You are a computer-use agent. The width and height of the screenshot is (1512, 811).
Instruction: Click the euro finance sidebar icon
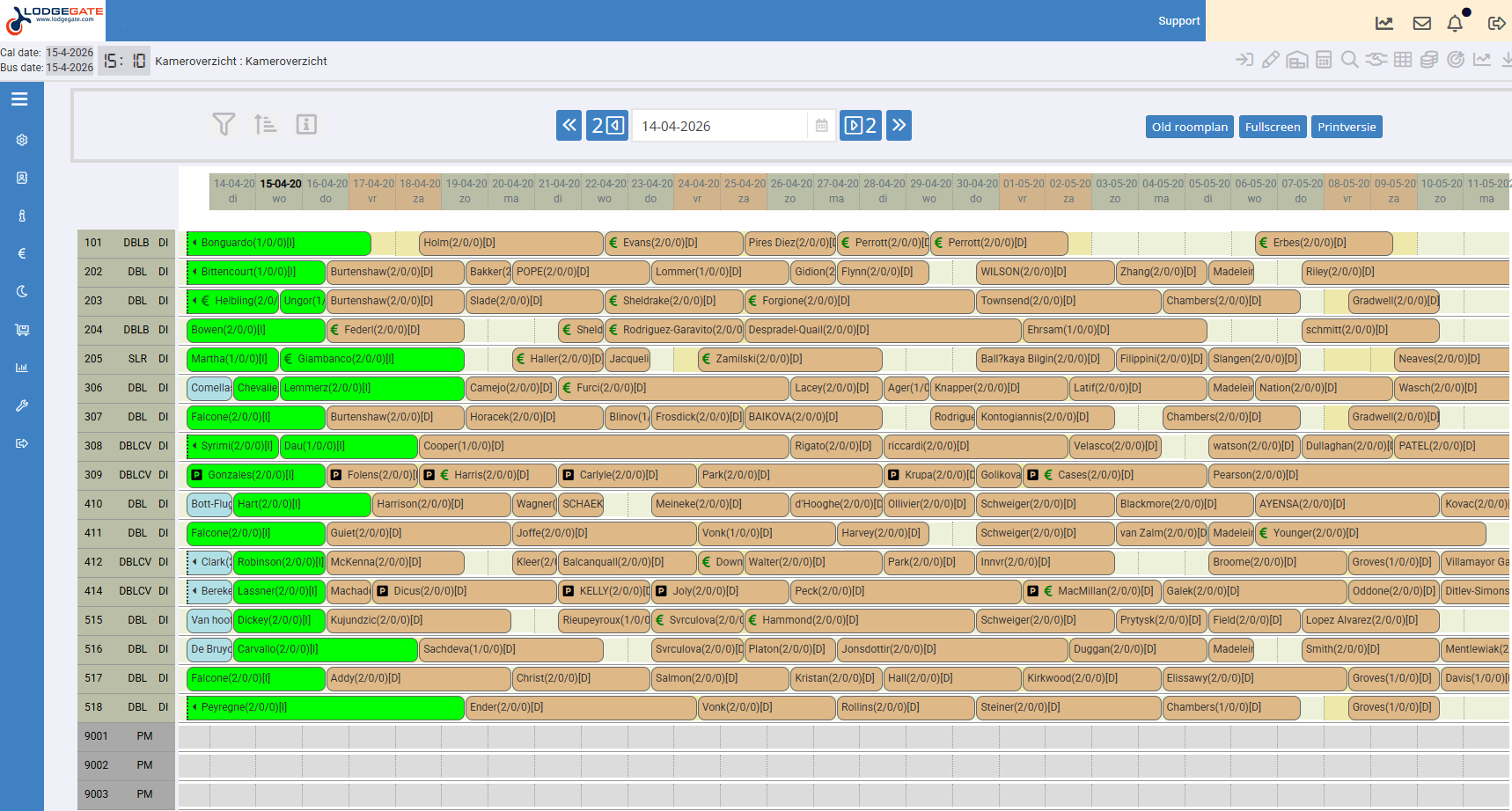click(22, 253)
